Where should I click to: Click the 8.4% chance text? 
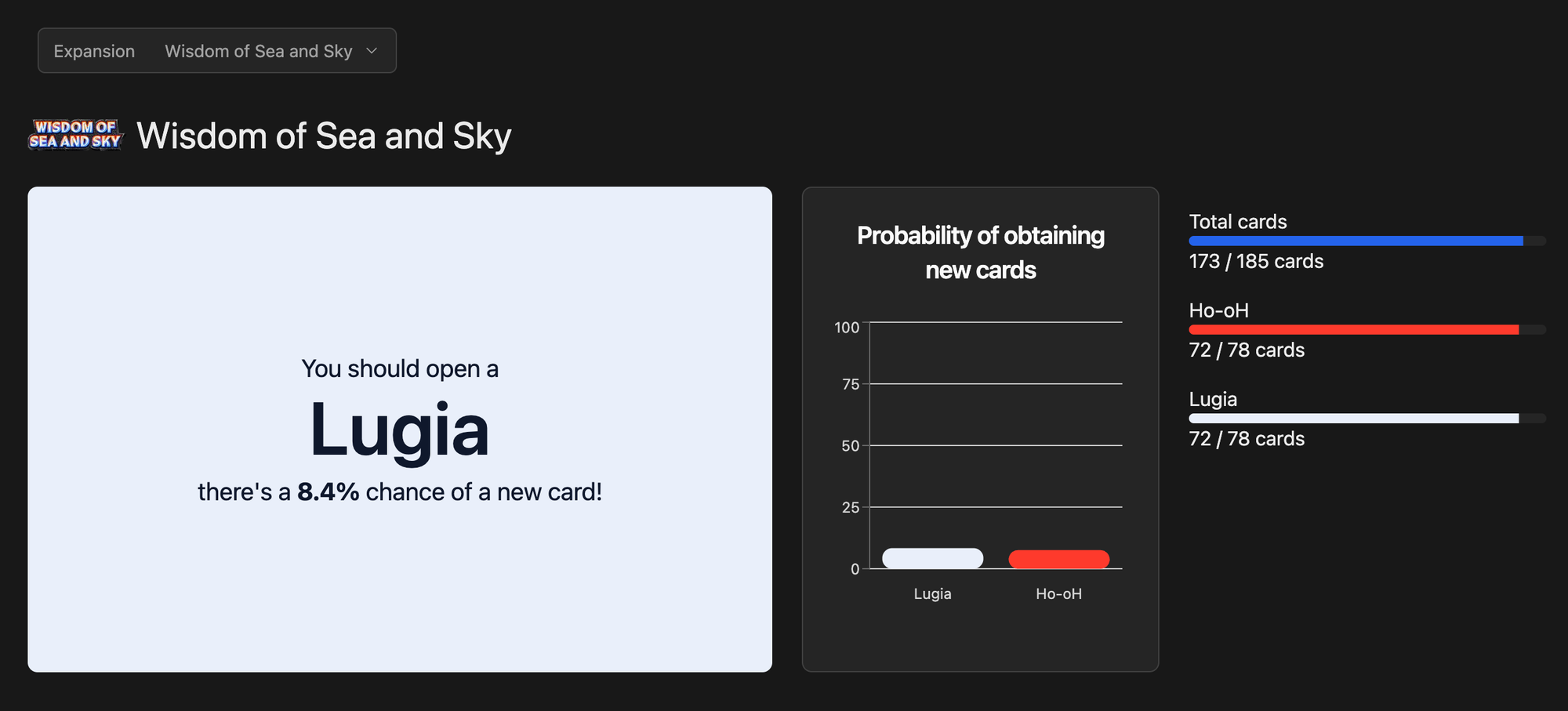coord(328,492)
